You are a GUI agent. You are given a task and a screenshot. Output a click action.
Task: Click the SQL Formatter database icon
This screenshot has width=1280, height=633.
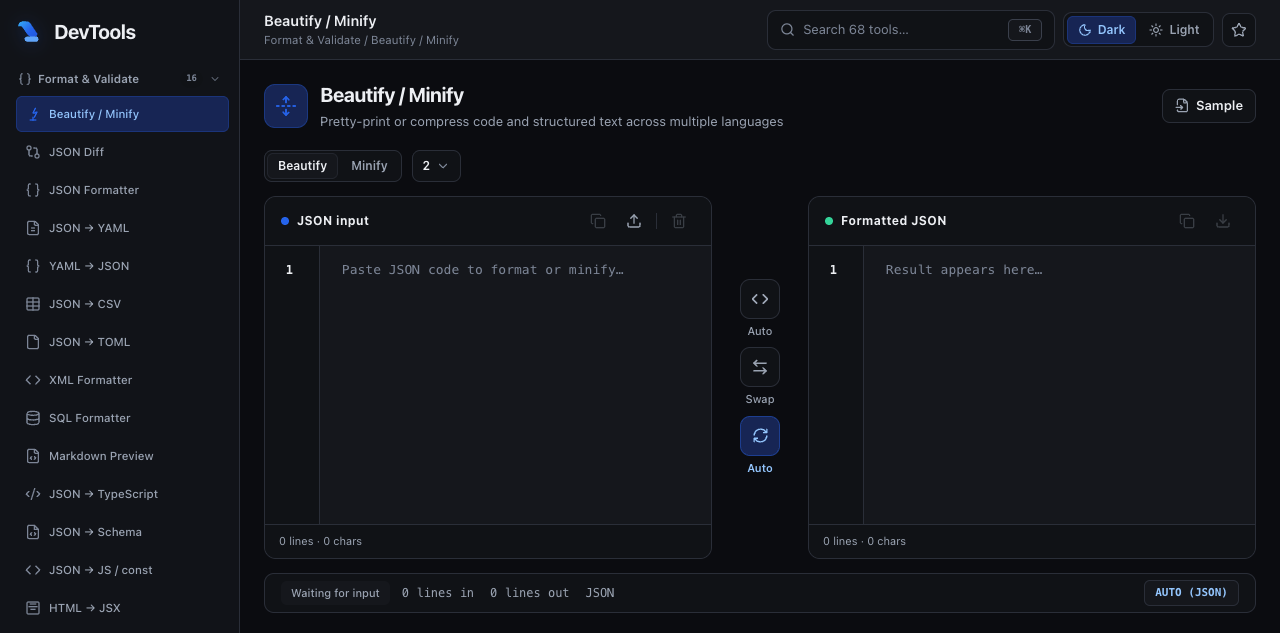click(33, 418)
